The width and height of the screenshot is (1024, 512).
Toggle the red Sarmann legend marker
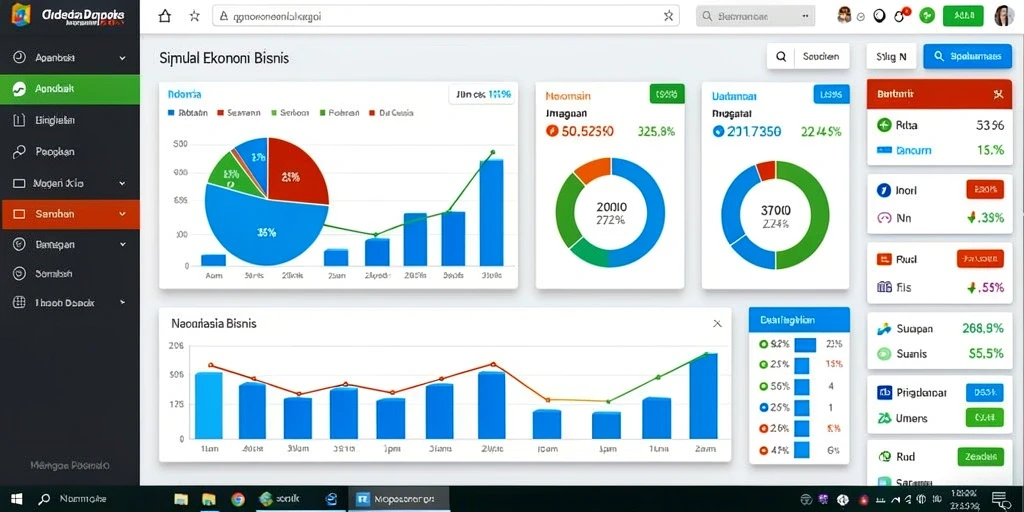click(x=220, y=113)
